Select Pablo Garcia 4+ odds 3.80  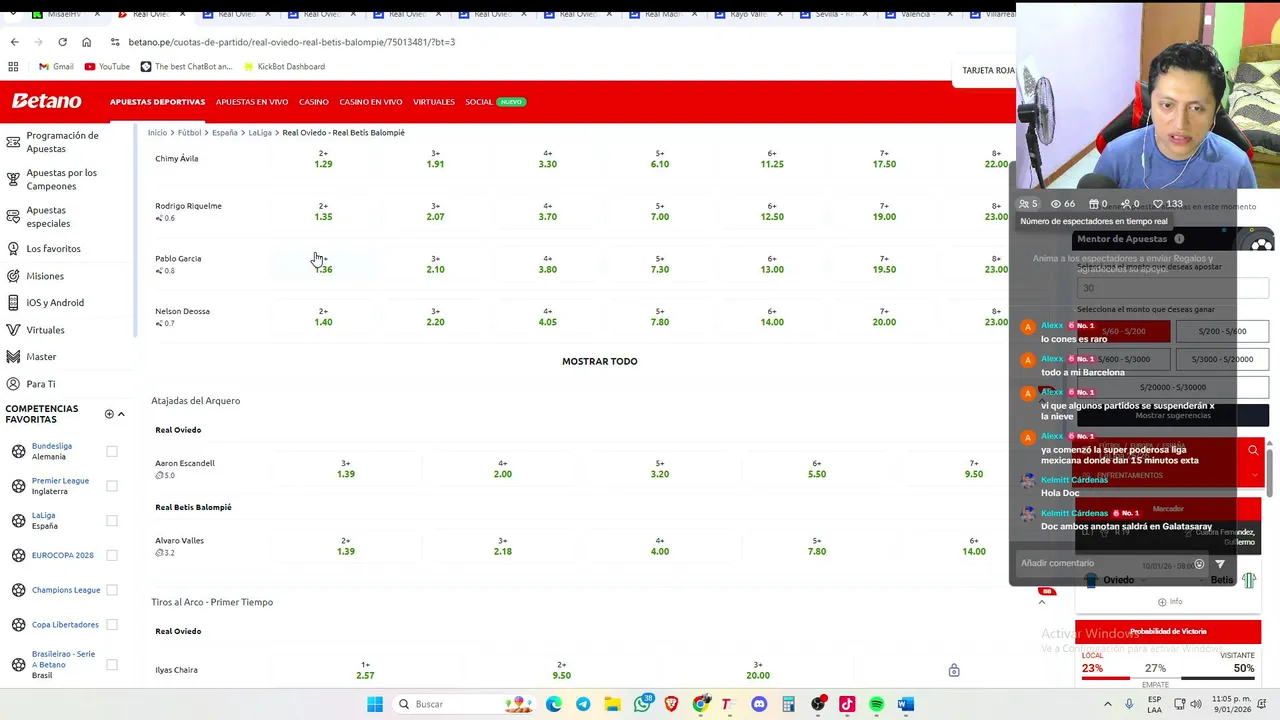click(x=547, y=264)
